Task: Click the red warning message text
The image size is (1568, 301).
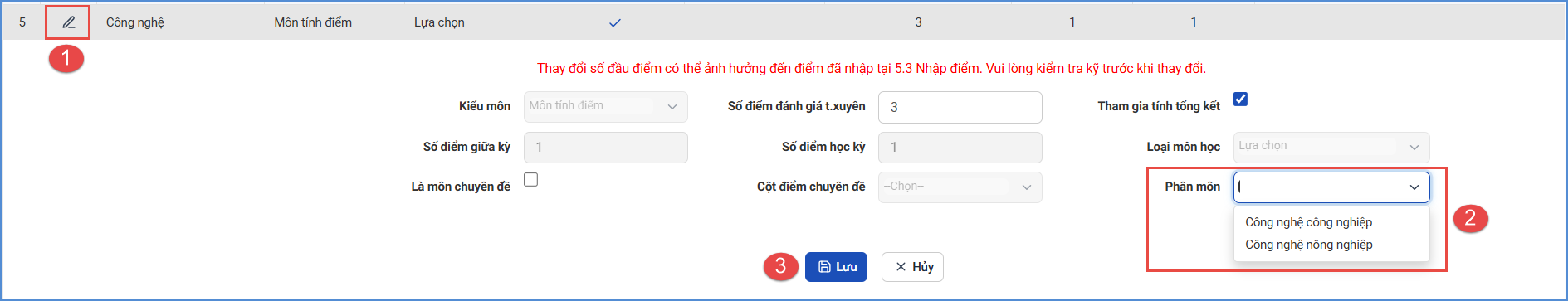Action: pyautogui.click(x=872, y=68)
